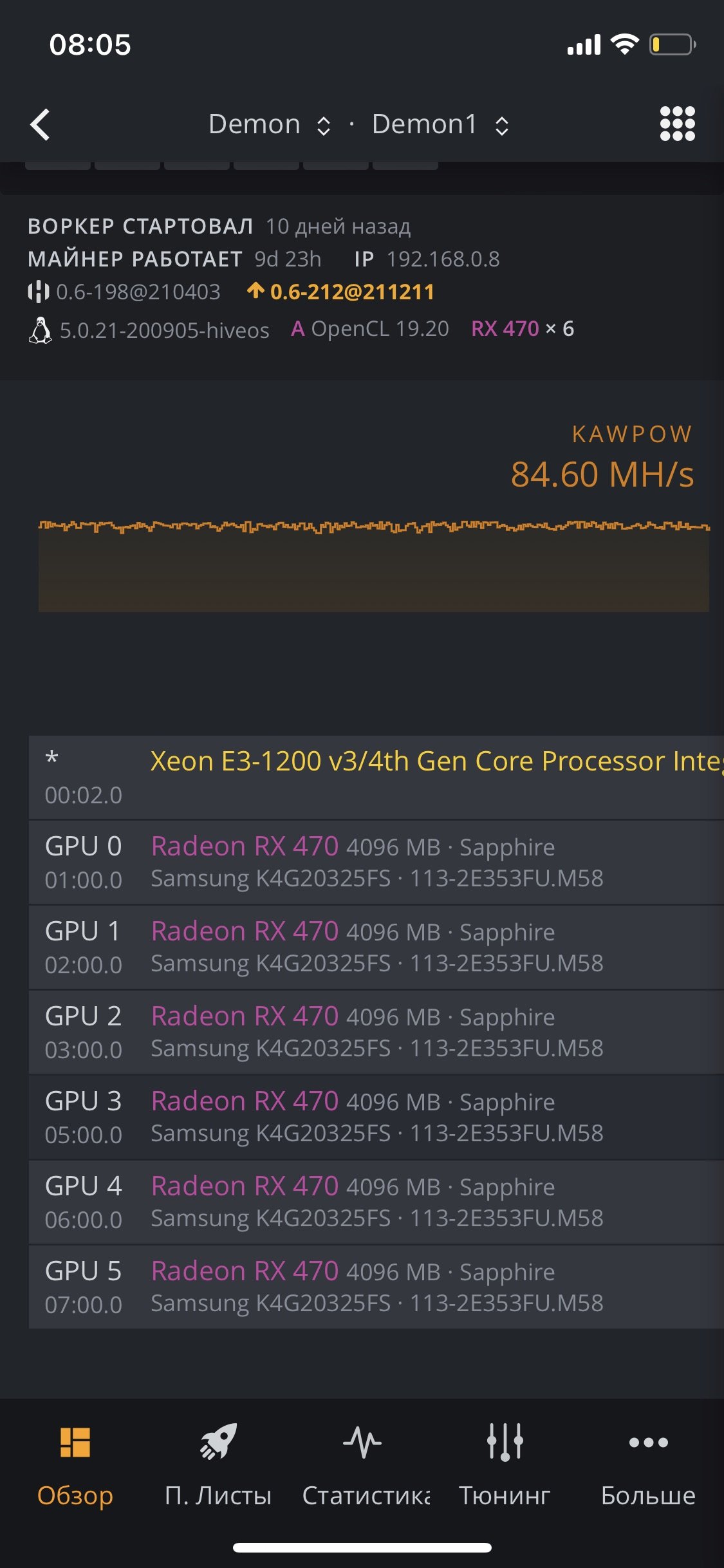
Task: Open the nine-dot grid menu
Action: pyautogui.click(x=677, y=124)
